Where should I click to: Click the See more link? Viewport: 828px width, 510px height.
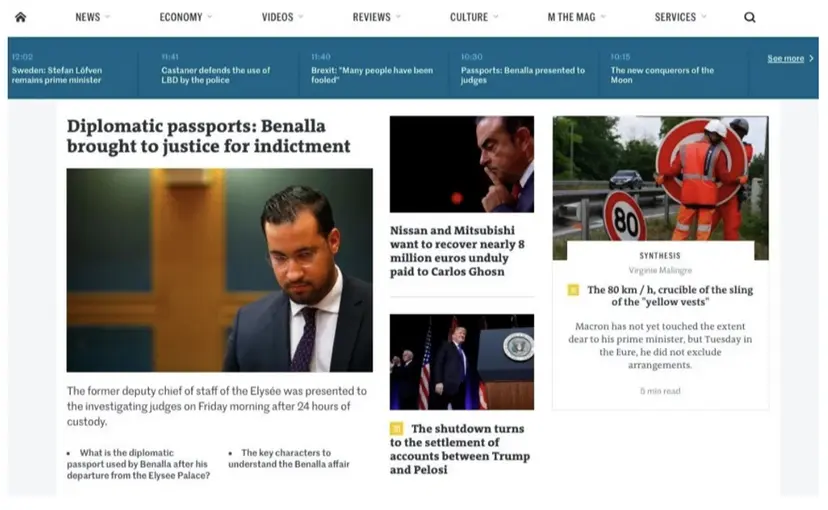[x=785, y=58]
